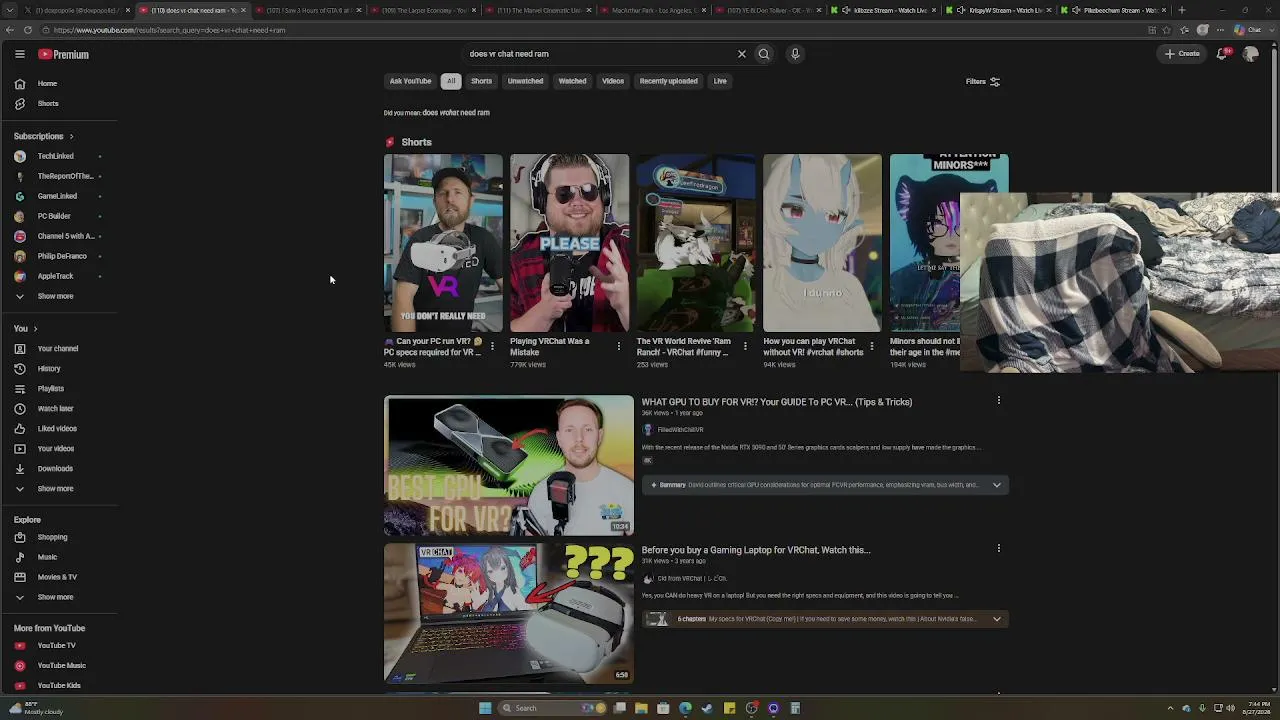Open Steam from the taskbar
This screenshot has height=720, width=1280.
(707, 708)
